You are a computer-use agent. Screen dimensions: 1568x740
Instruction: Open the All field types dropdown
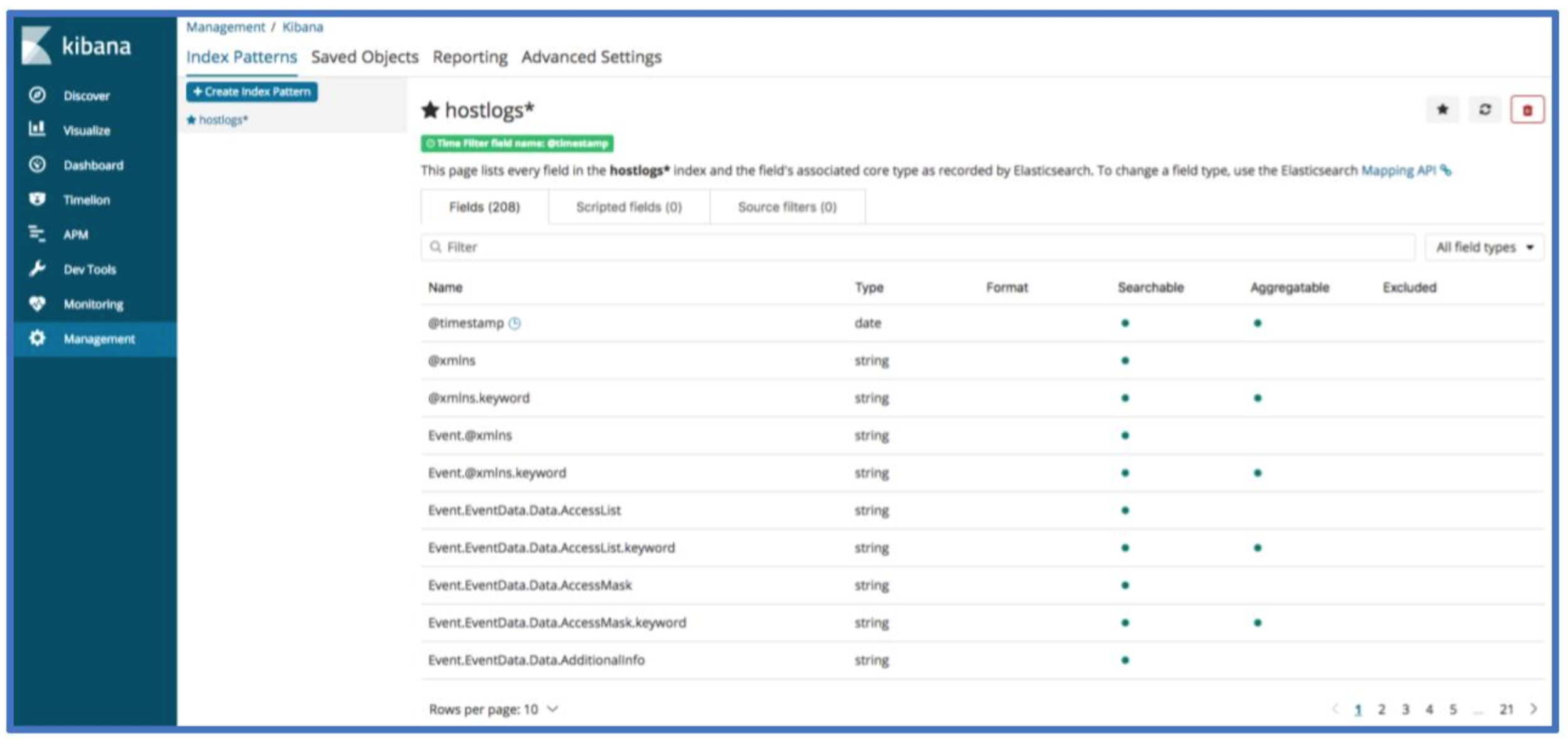coord(1484,247)
